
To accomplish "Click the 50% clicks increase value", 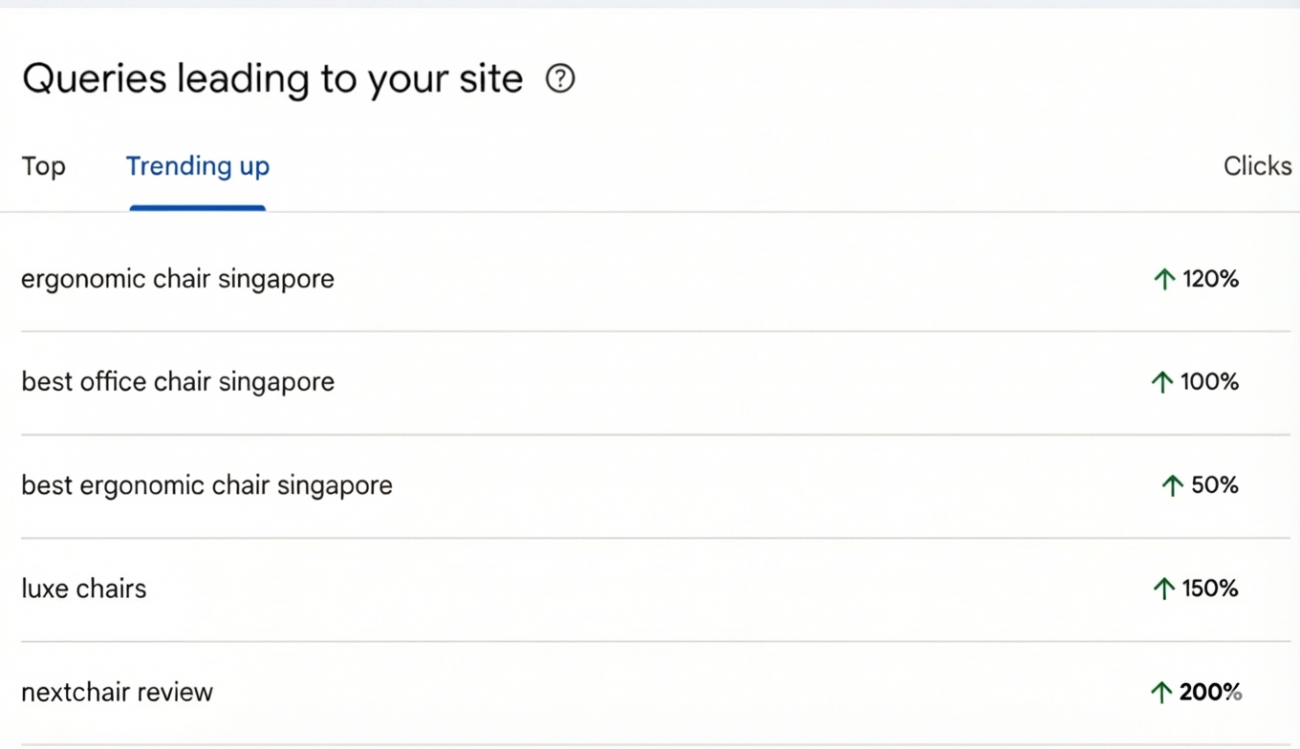I will tap(1215, 486).
